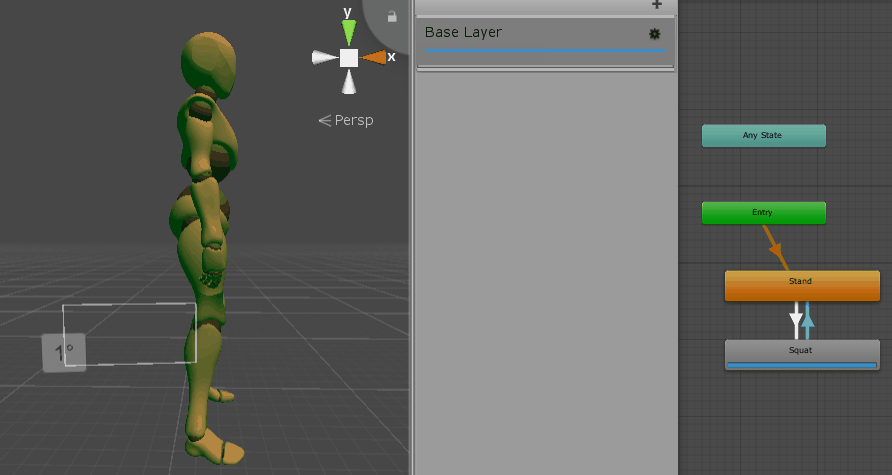Switch projection via the Persp label
892x475 pixels.
(x=346, y=120)
